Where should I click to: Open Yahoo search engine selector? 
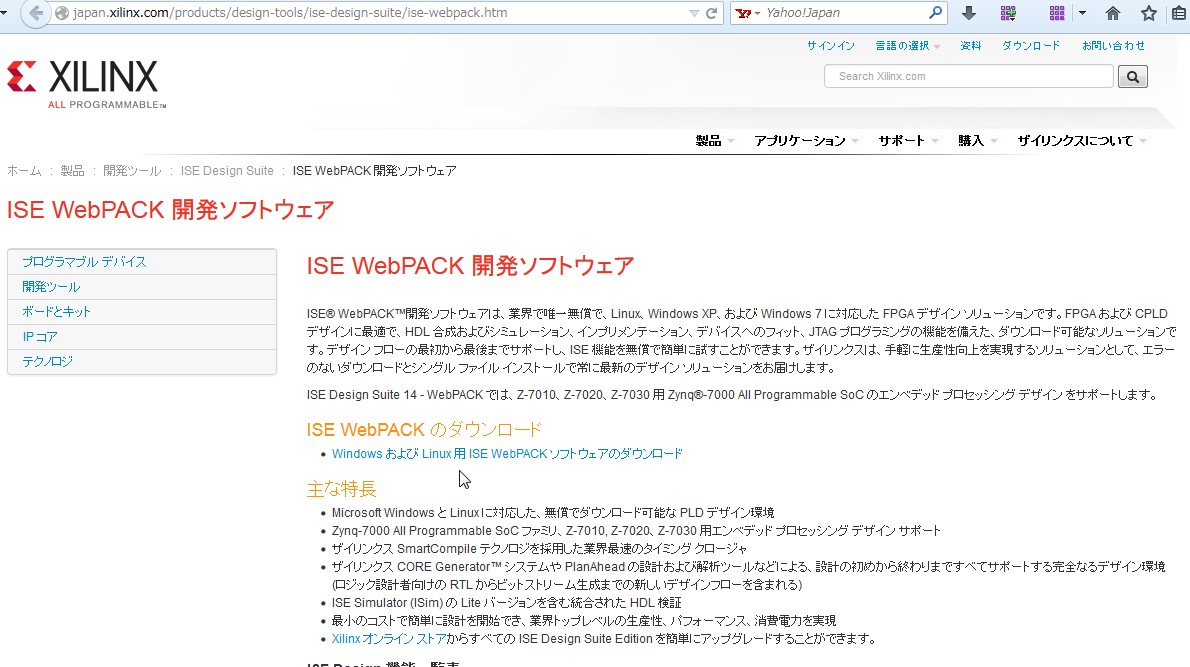coord(748,13)
